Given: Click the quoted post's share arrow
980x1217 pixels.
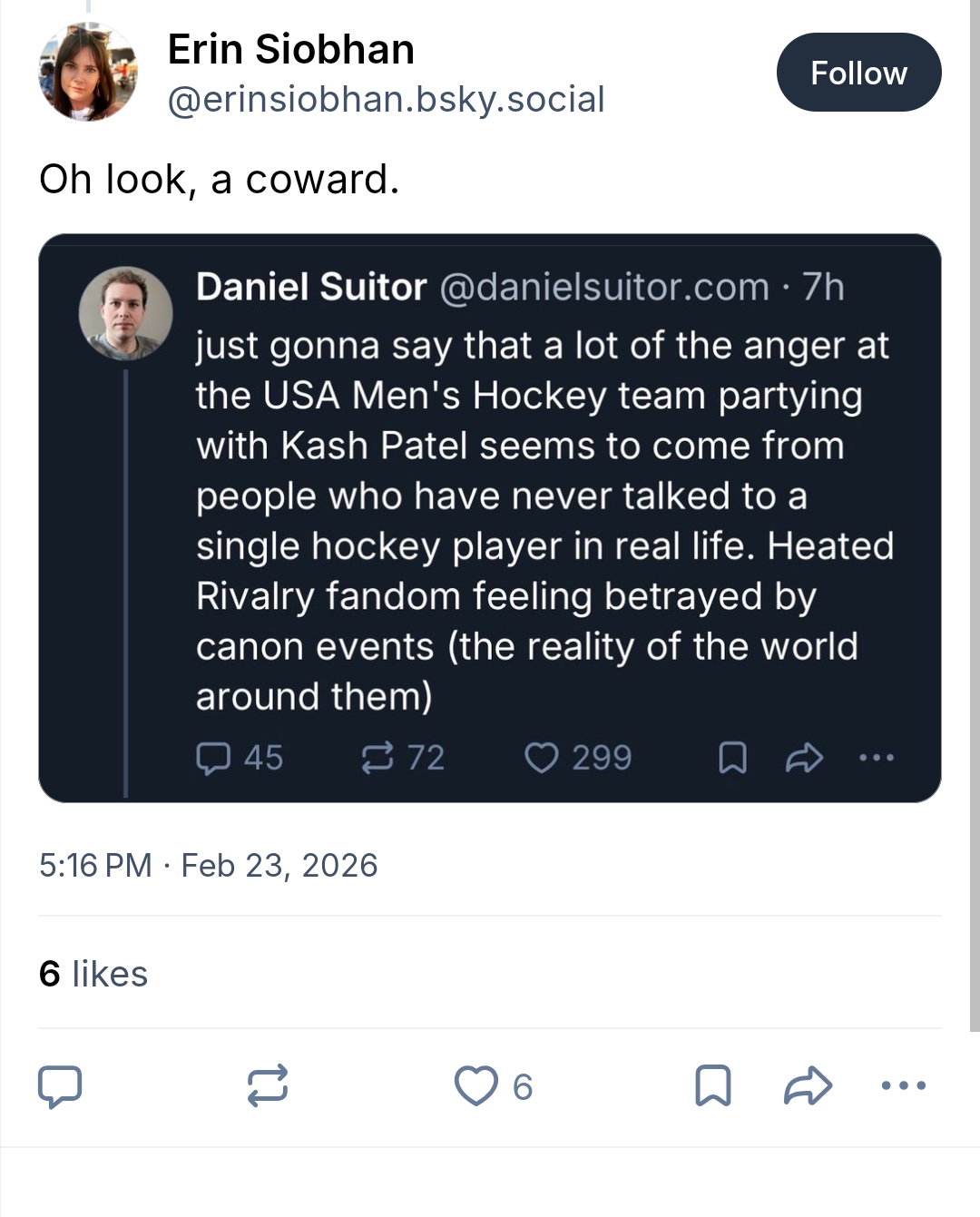Looking at the screenshot, I should 804,758.
